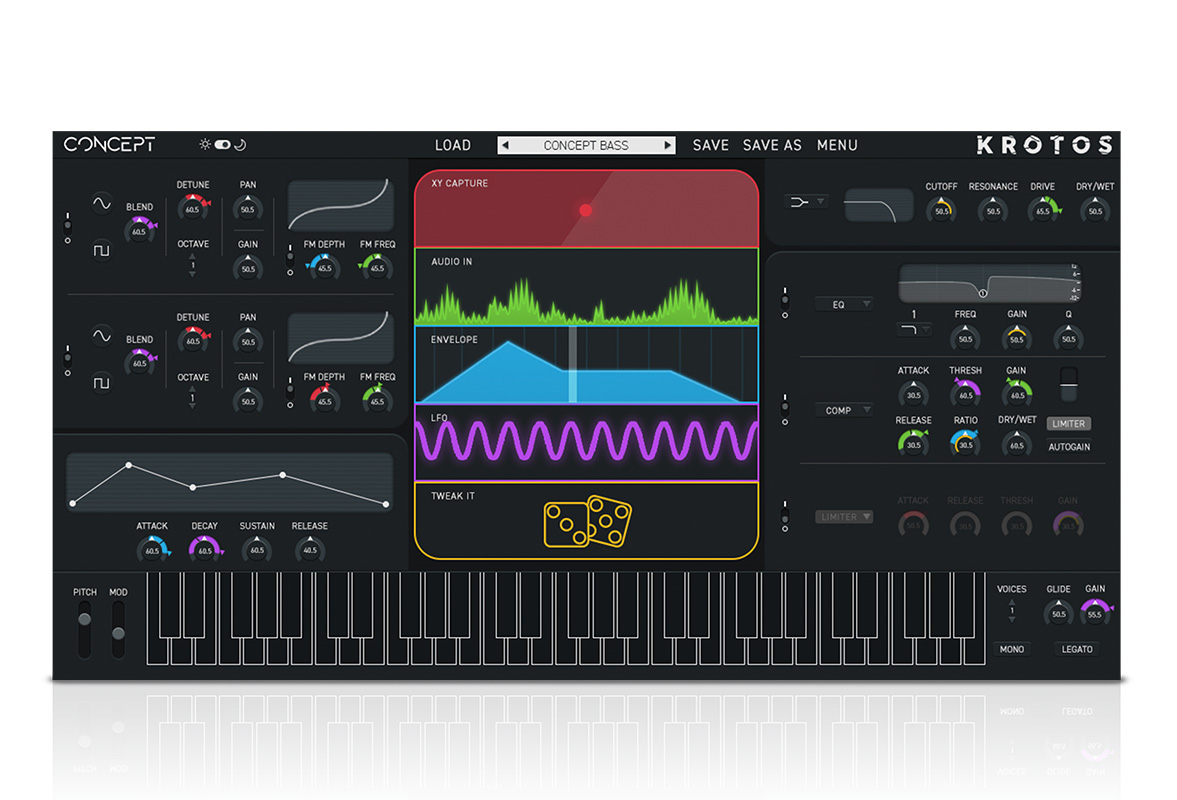Click the red dot on XY Capture pad
1177x800 pixels.
(x=585, y=210)
